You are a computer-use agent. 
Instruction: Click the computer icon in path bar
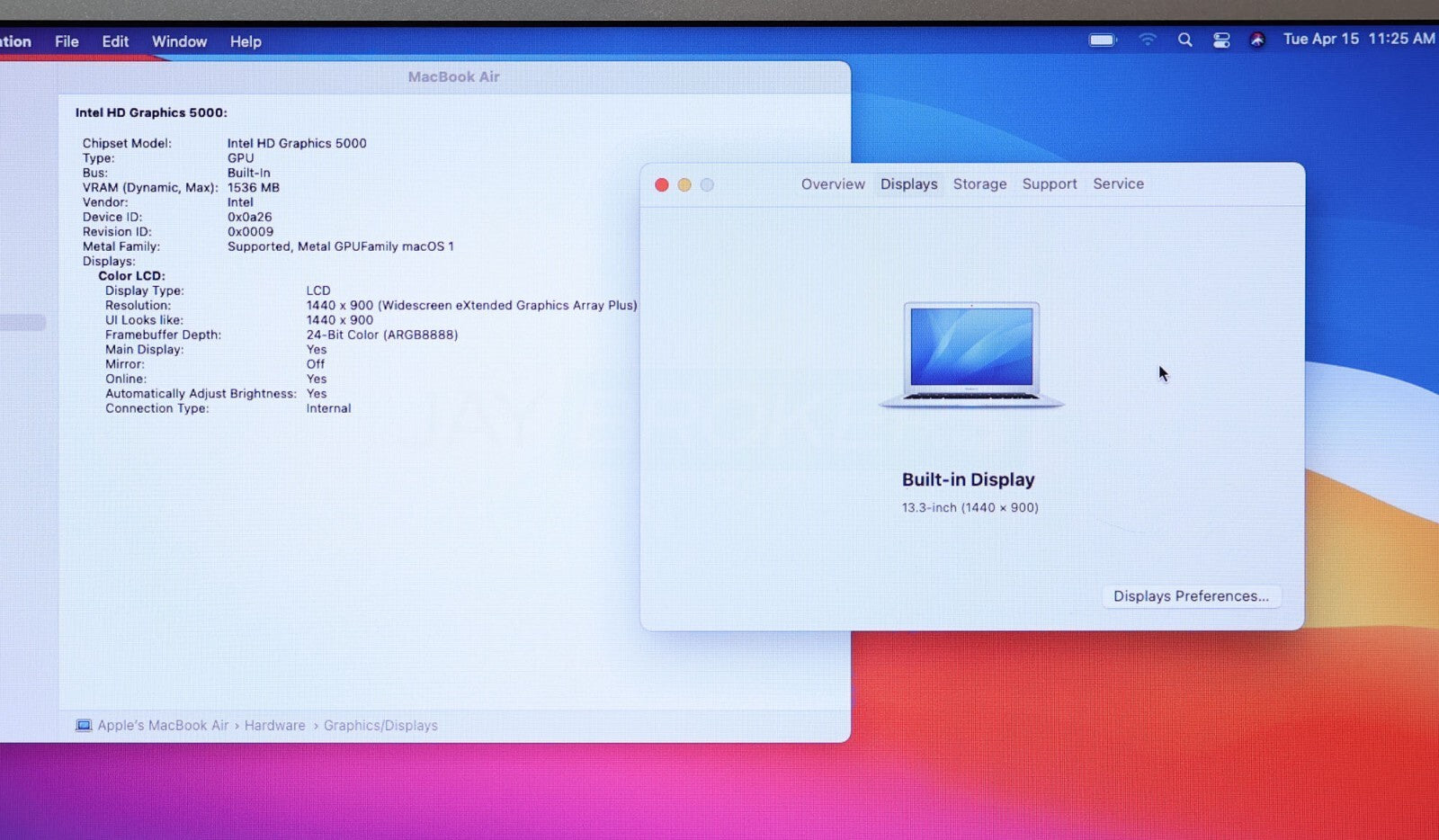[84, 725]
